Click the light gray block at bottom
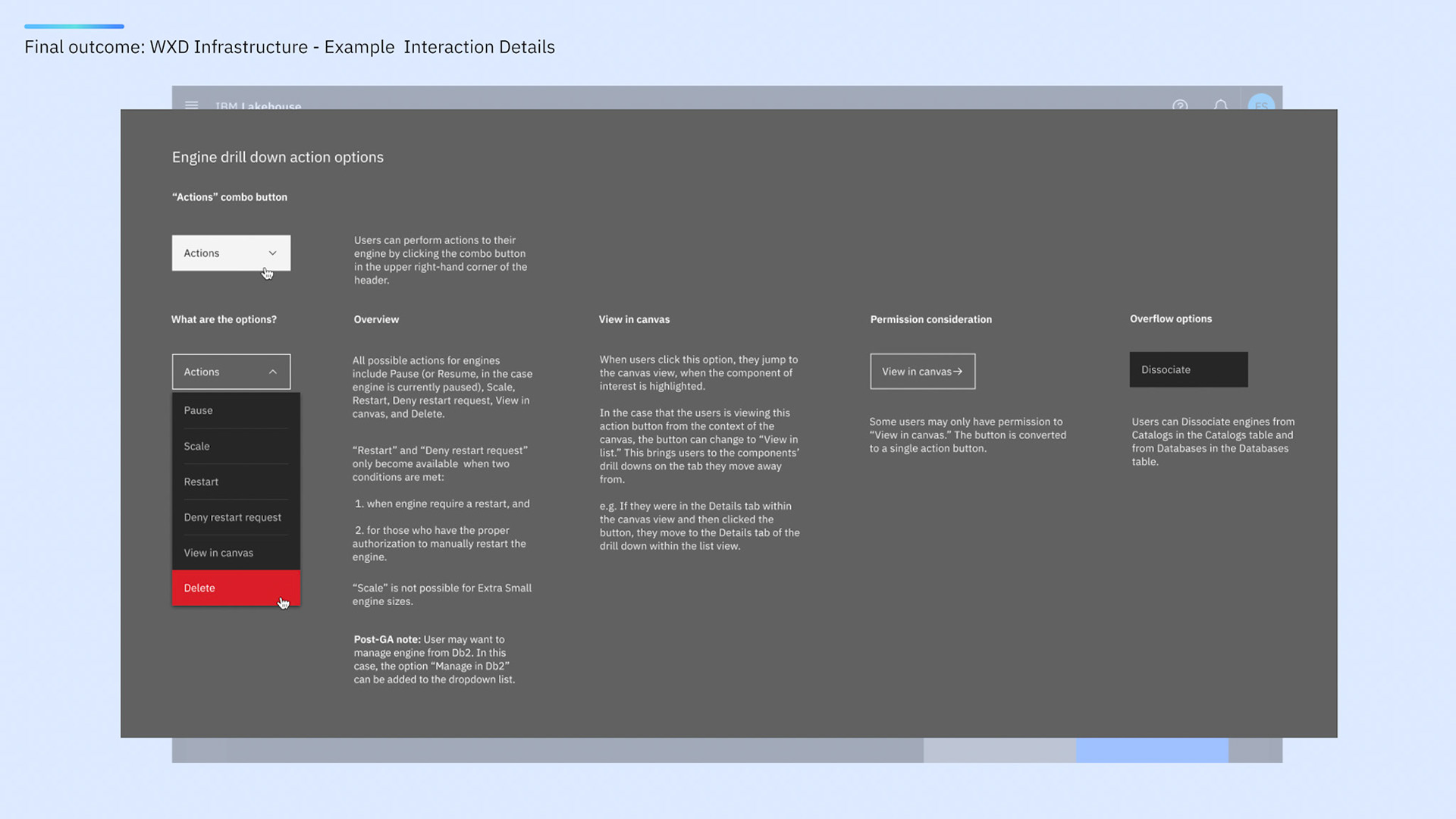Image resolution: width=1456 pixels, height=819 pixels. click(x=999, y=750)
